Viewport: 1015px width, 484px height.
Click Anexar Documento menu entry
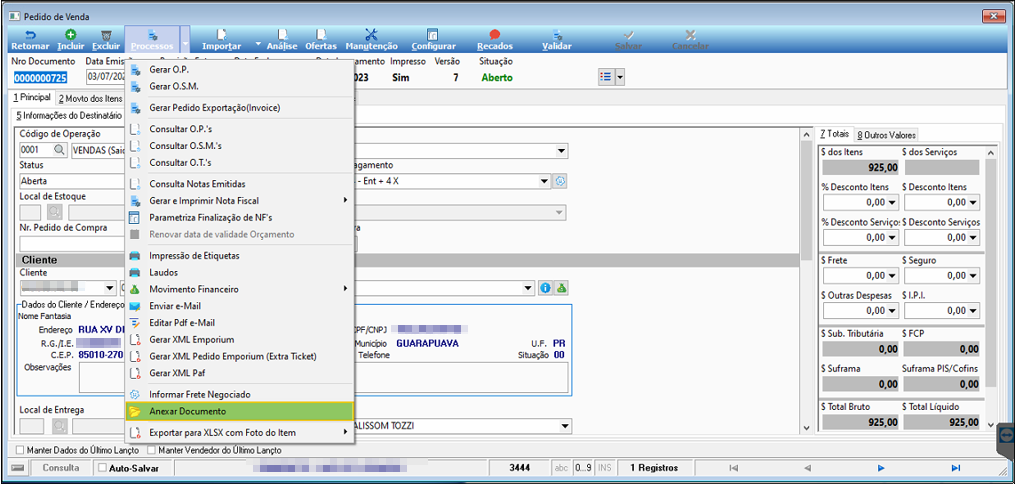click(x=240, y=411)
